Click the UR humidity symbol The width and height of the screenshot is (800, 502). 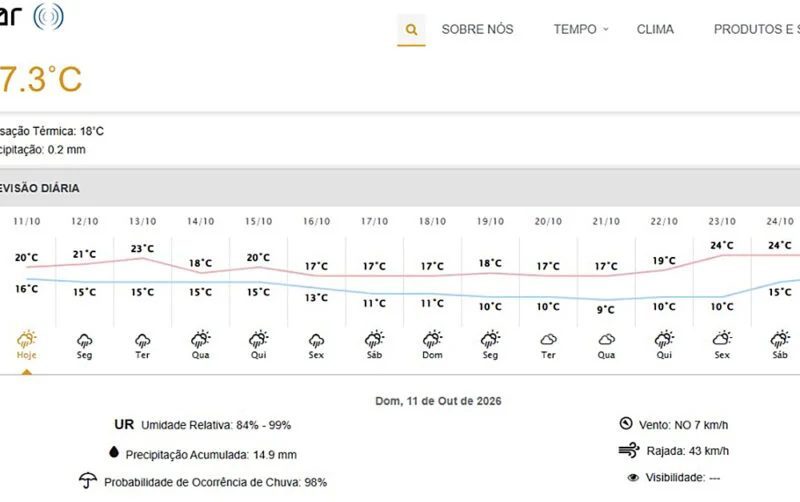click(124, 424)
